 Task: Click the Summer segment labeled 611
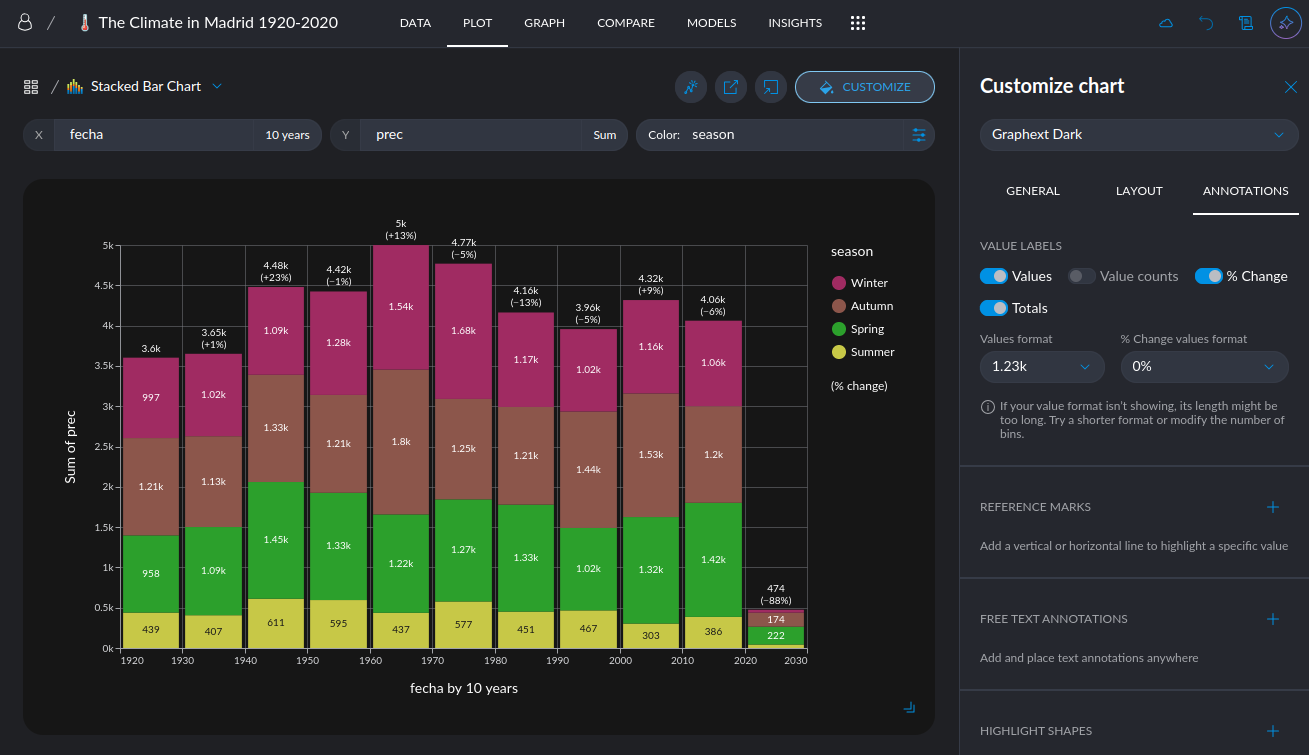pyautogui.click(x=276, y=623)
